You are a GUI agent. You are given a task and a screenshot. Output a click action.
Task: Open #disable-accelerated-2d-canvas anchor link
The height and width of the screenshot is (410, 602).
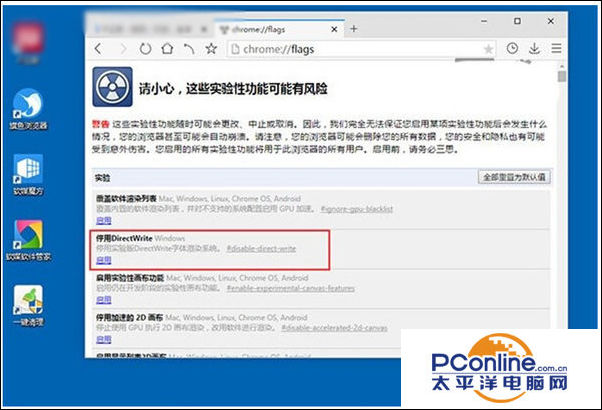[x=334, y=328]
